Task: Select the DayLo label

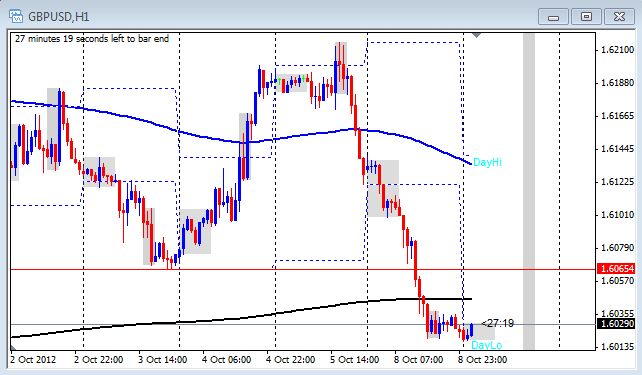Action: (x=486, y=345)
